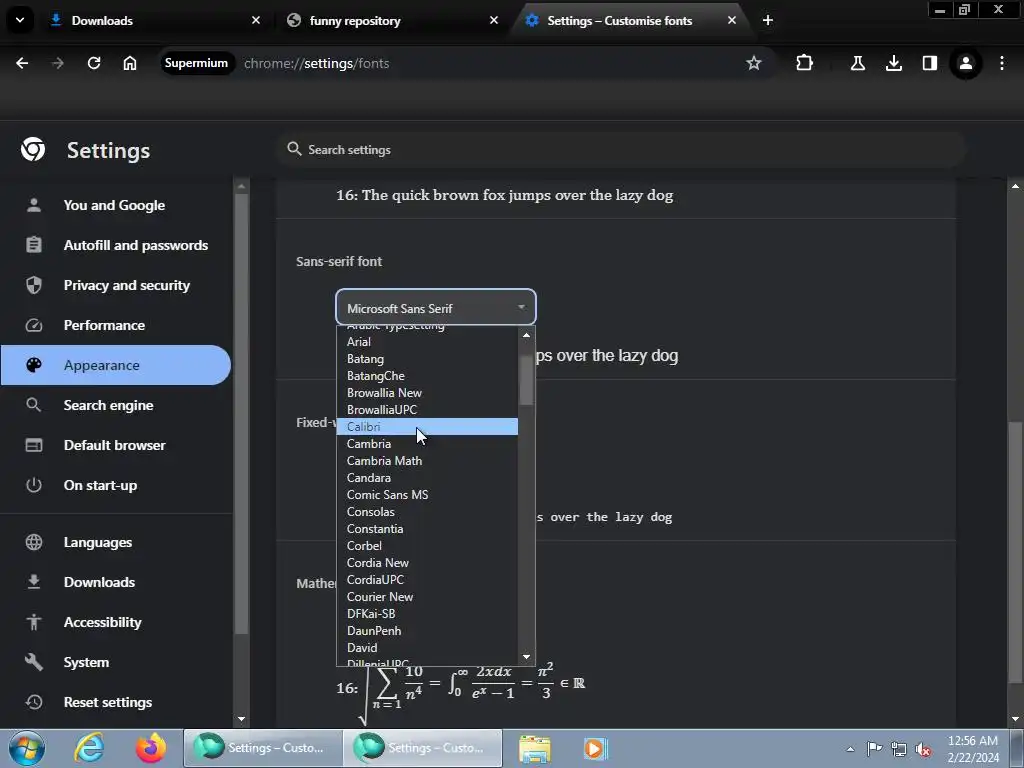Select Comic Sans MS font
Image resolution: width=1024 pixels, height=768 pixels.
click(427, 494)
